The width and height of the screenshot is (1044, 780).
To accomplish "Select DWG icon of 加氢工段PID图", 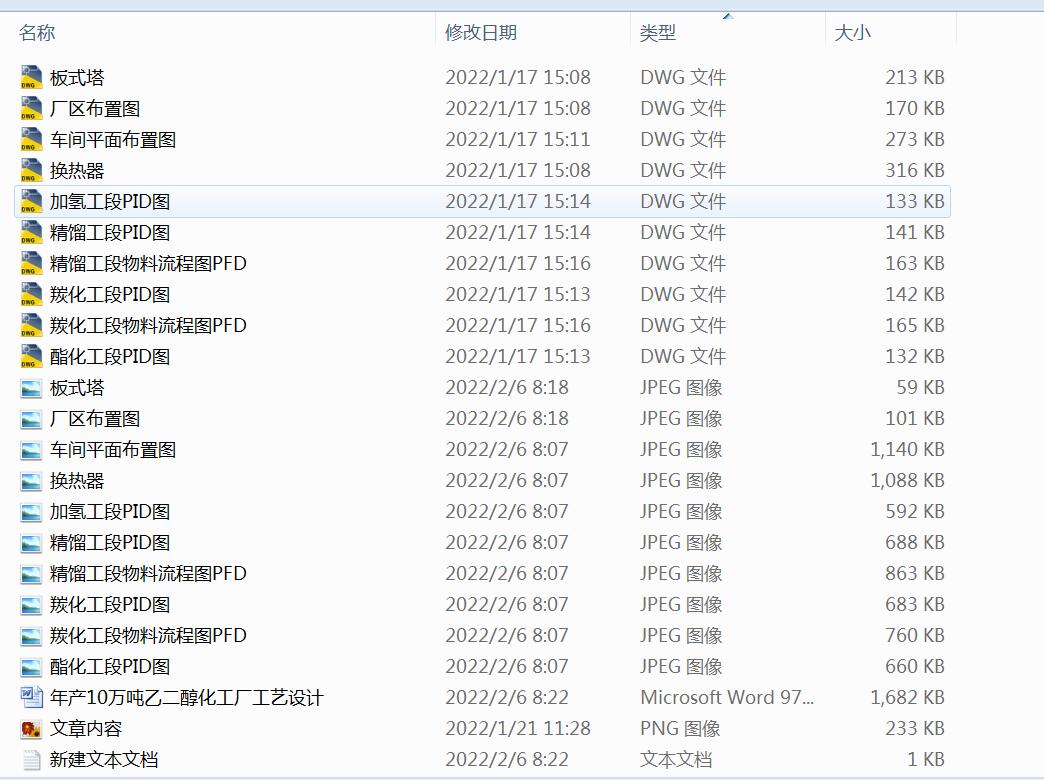I will point(31,201).
